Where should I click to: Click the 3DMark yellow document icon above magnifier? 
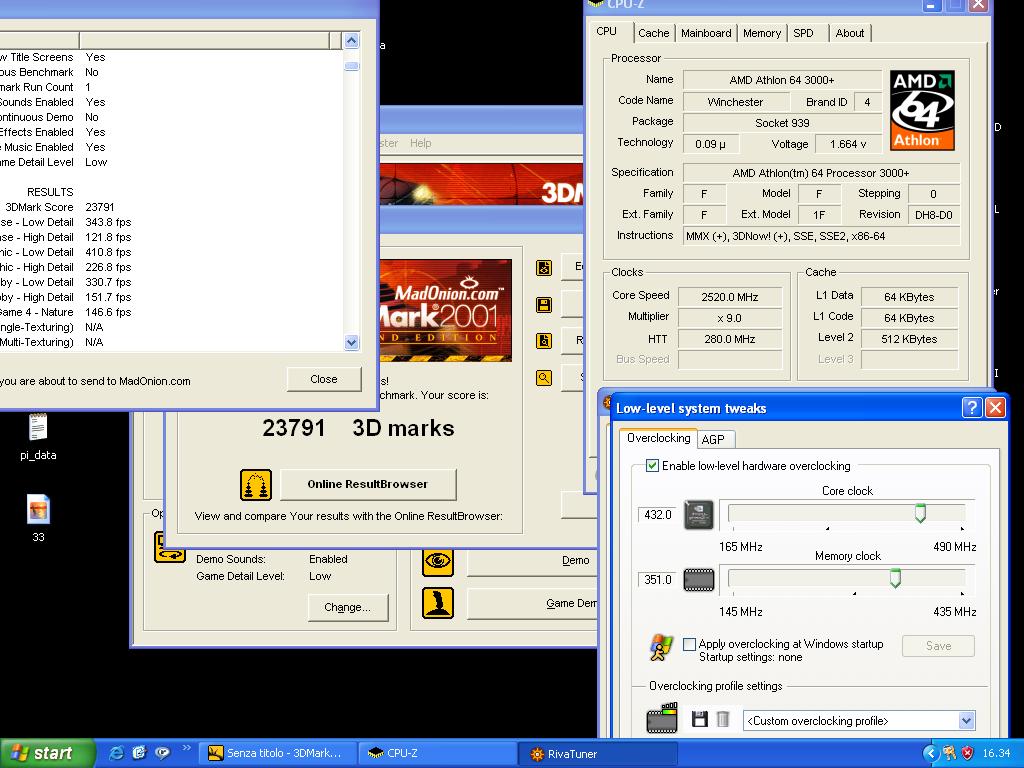[x=543, y=340]
